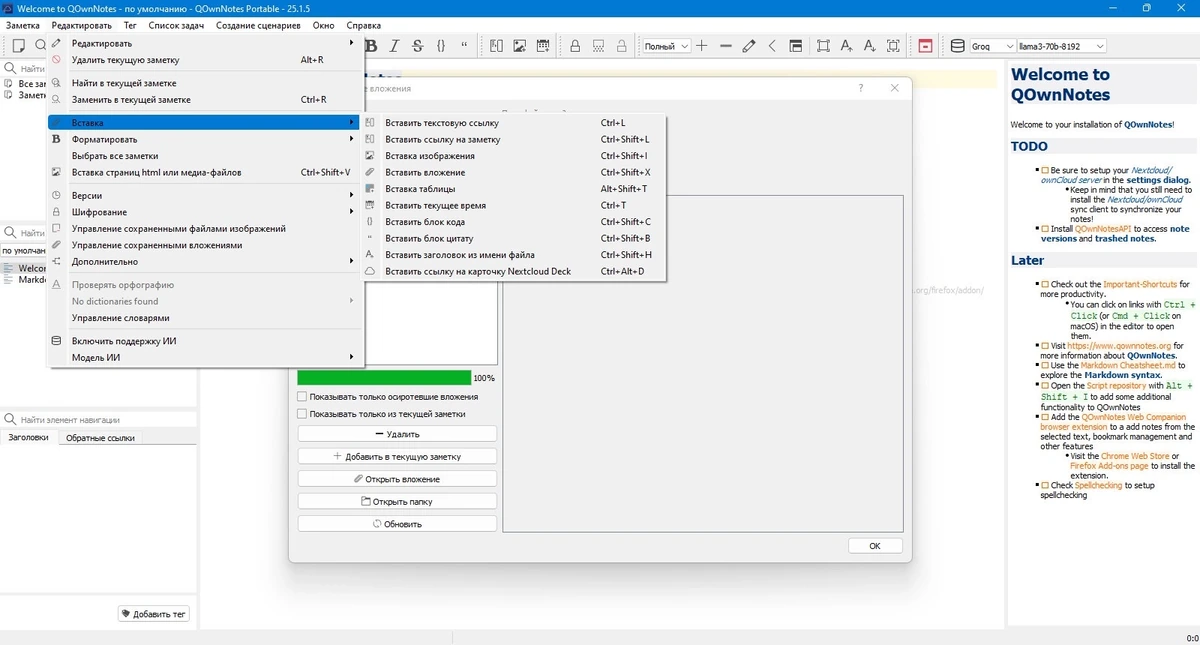Click the dialog help question mark

pyautogui.click(x=861, y=88)
